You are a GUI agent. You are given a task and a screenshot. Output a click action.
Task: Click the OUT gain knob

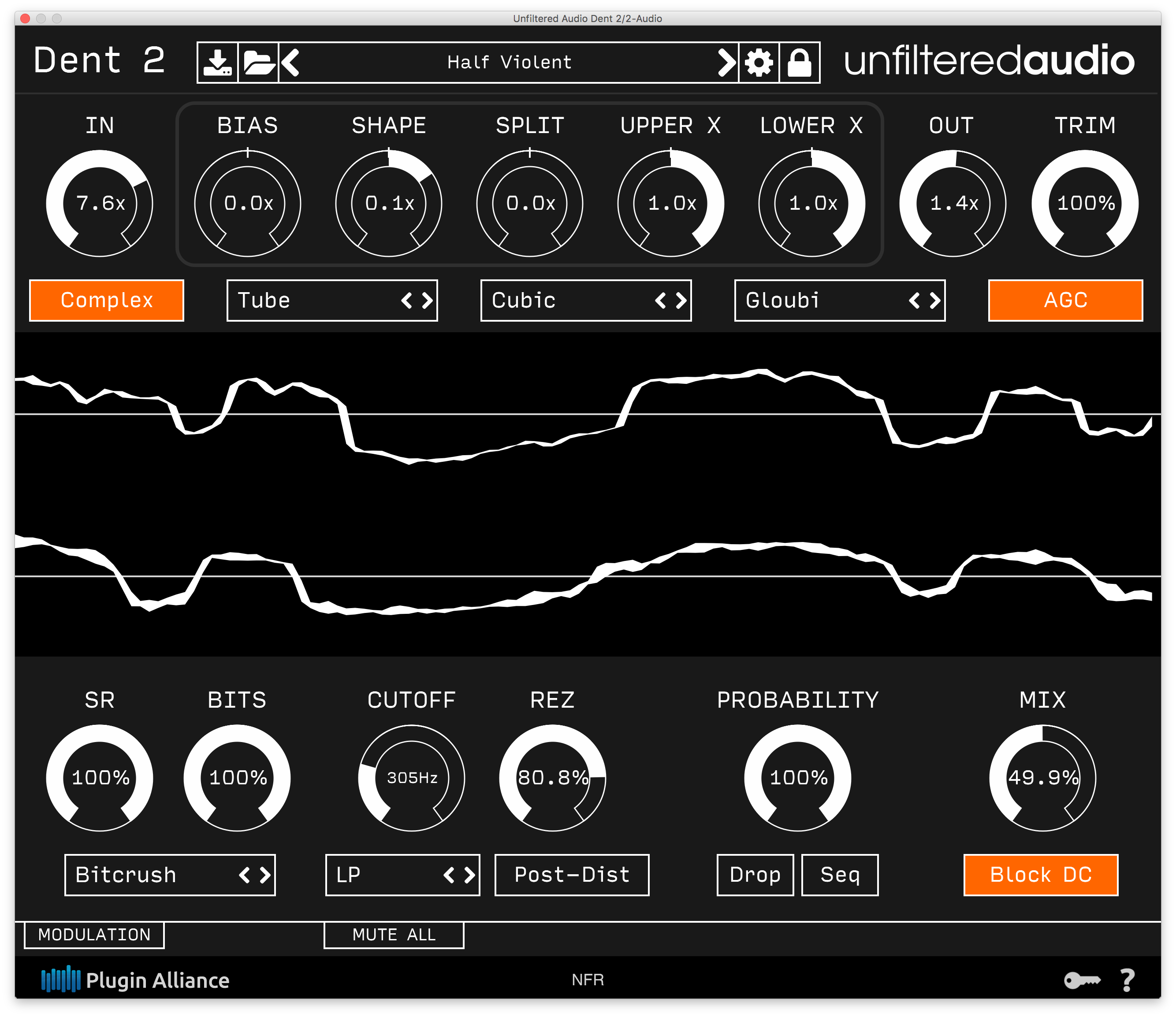[953, 203]
